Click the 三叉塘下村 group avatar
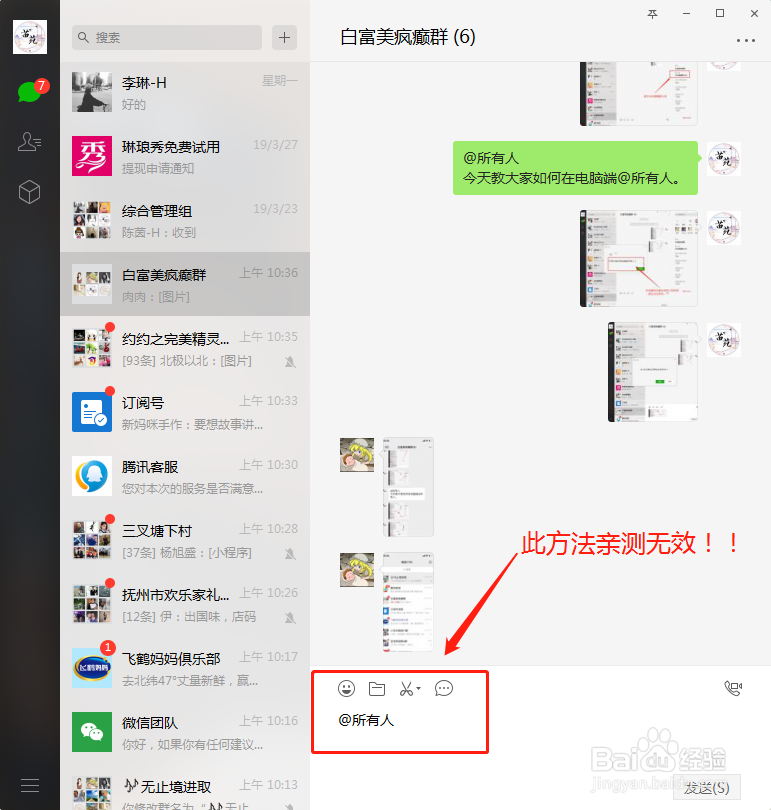771x810 pixels. pos(92,540)
